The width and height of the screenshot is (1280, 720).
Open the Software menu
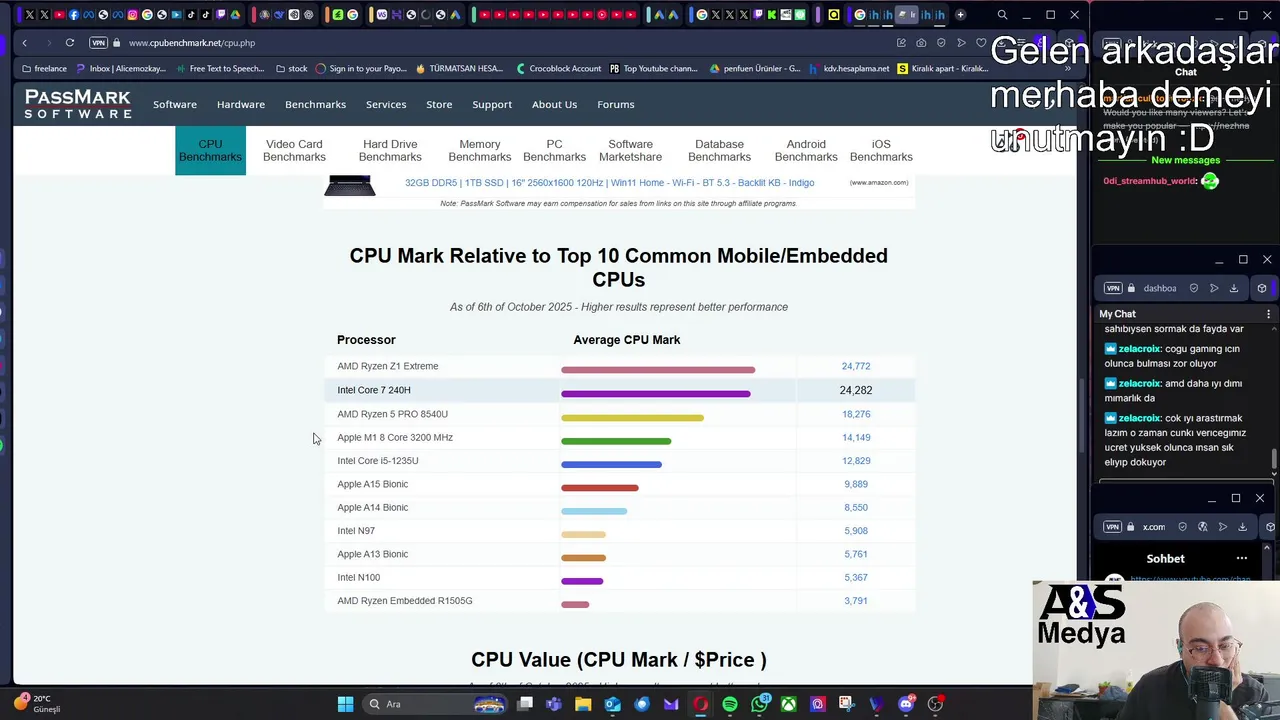[x=175, y=104]
